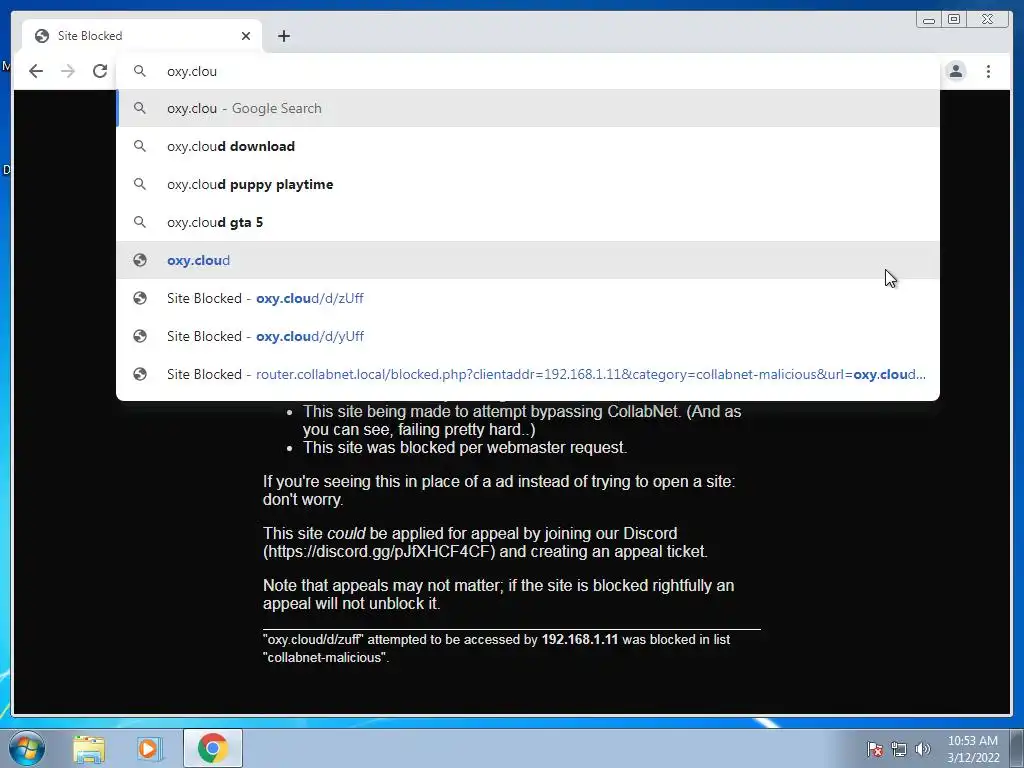1024x768 pixels.
Task: Click the "collabnet-malicious" list name text
Action: click(x=325, y=657)
